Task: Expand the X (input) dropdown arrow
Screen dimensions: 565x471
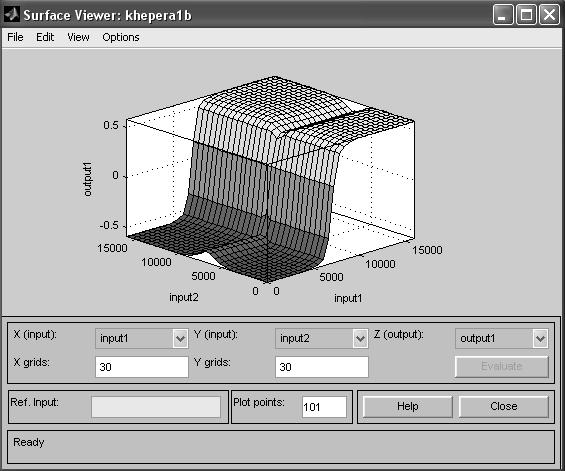Action: click(x=180, y=338)
